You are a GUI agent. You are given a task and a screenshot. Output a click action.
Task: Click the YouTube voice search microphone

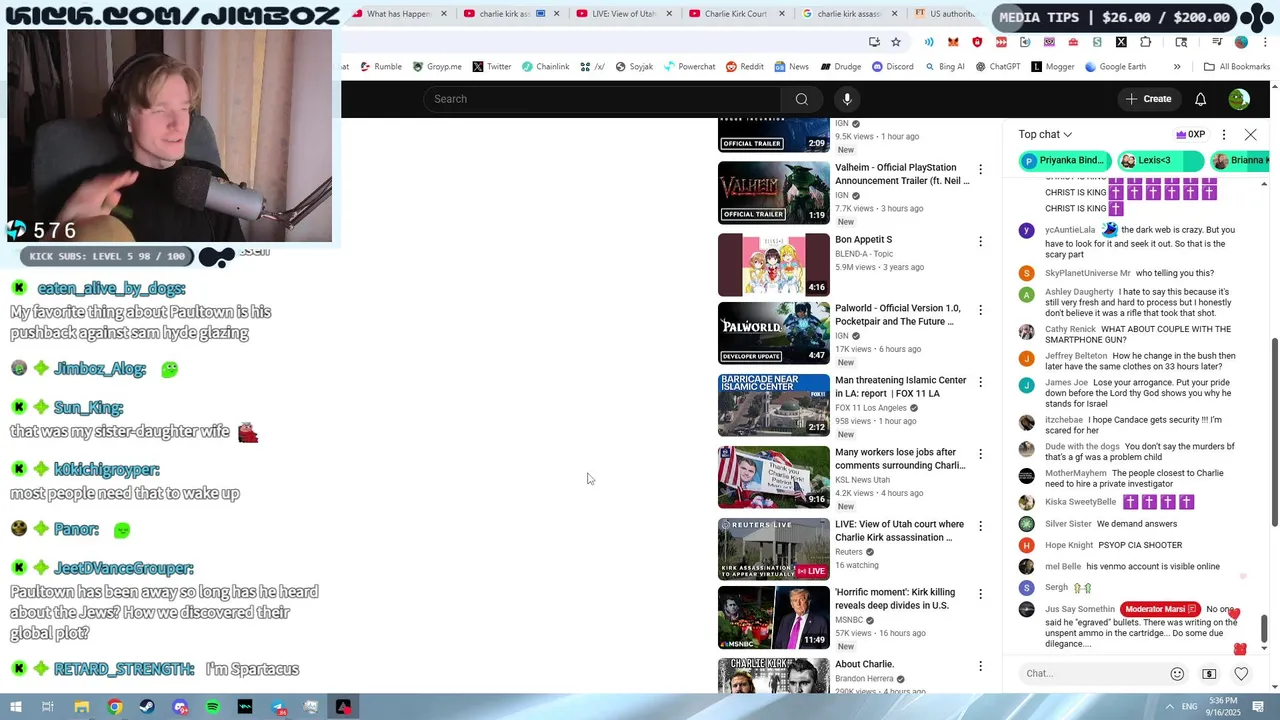[x=847, y=99]
